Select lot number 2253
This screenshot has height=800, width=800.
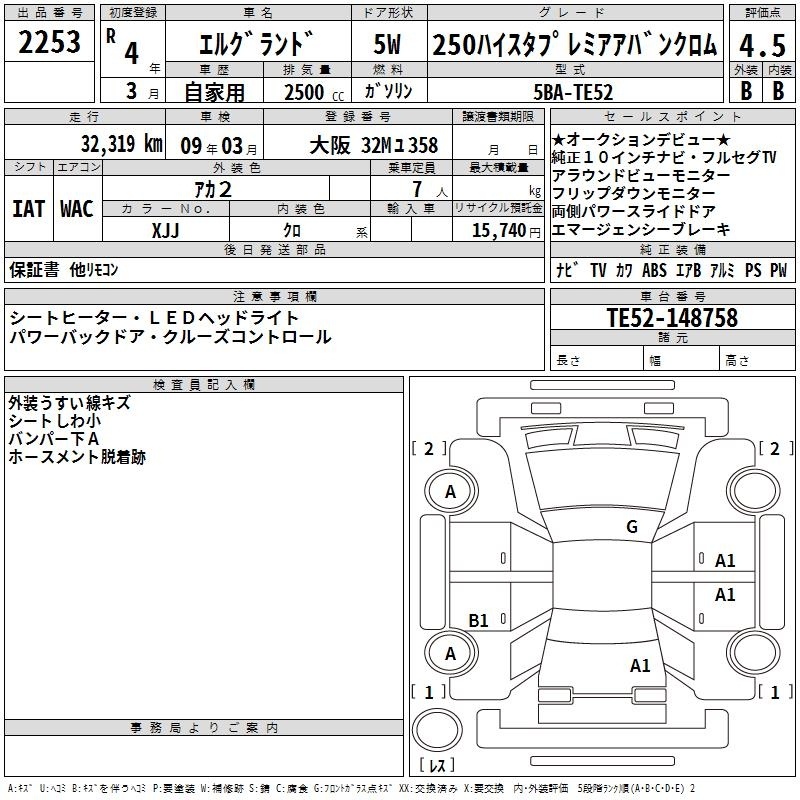click(49, 42)
